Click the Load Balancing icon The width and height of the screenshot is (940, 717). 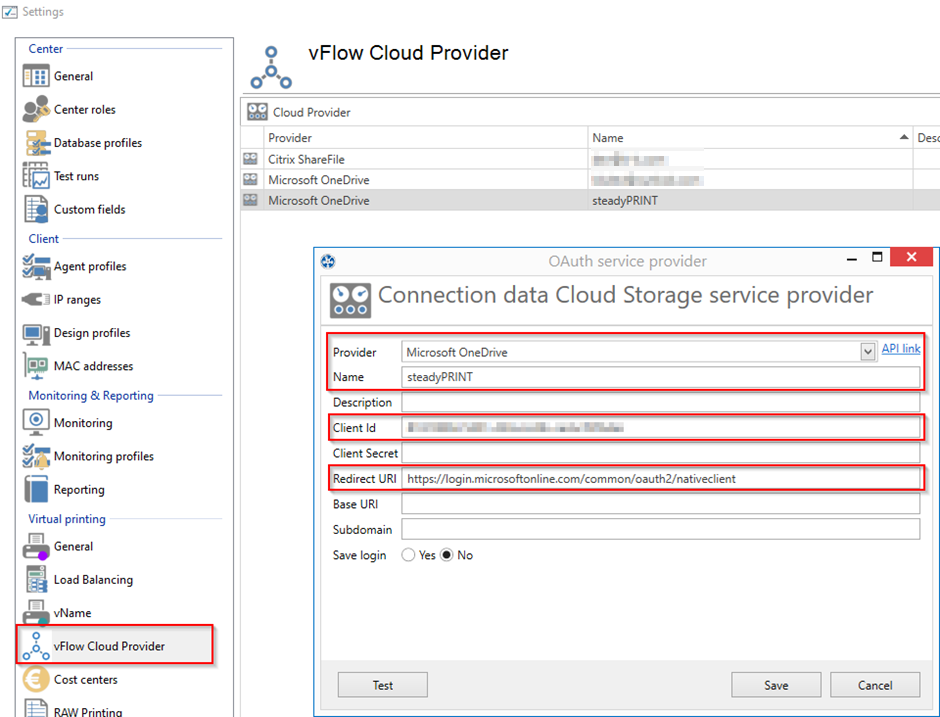(x=37, y=579)
